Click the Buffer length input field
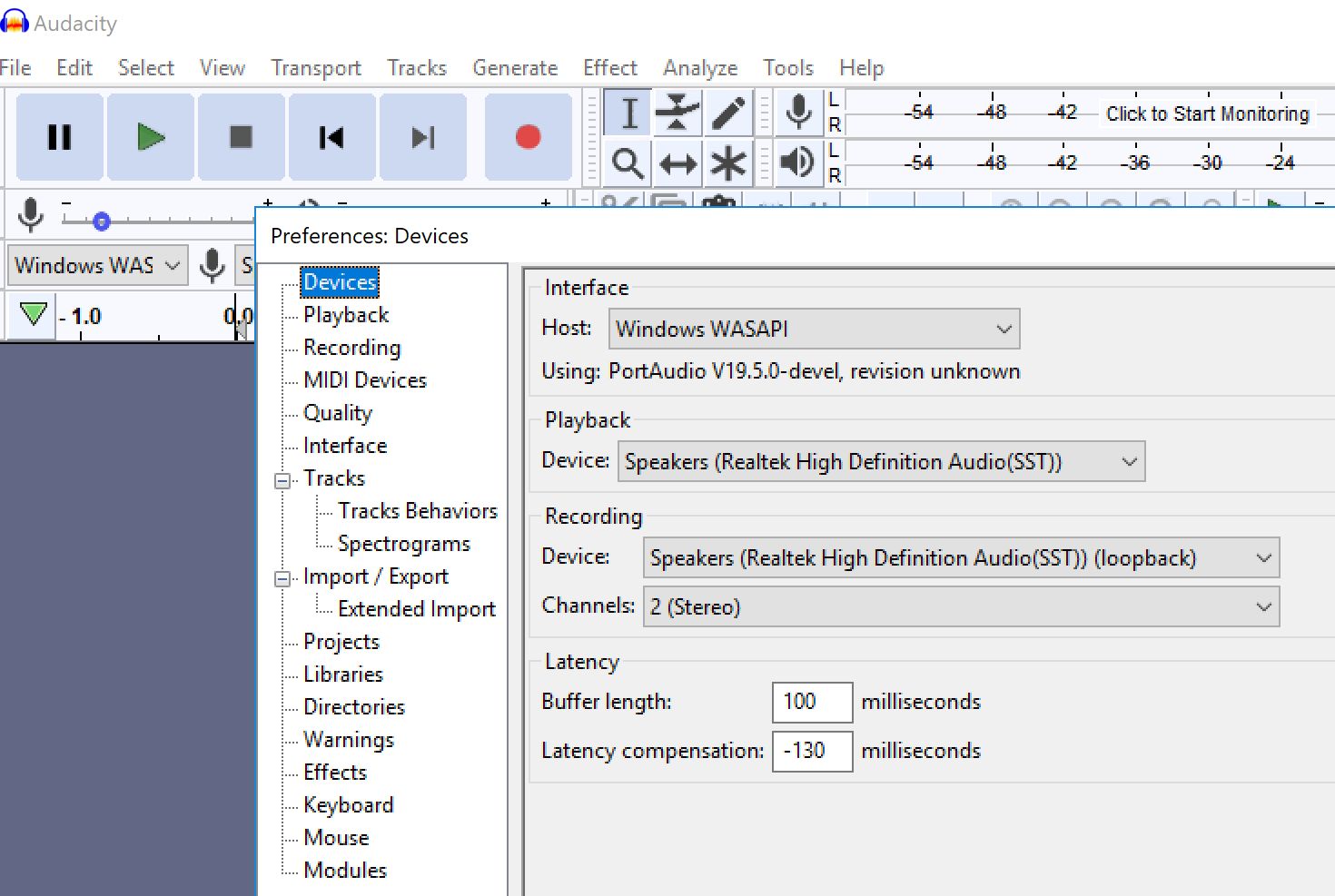1335x896 pixels. click(812, 702)
